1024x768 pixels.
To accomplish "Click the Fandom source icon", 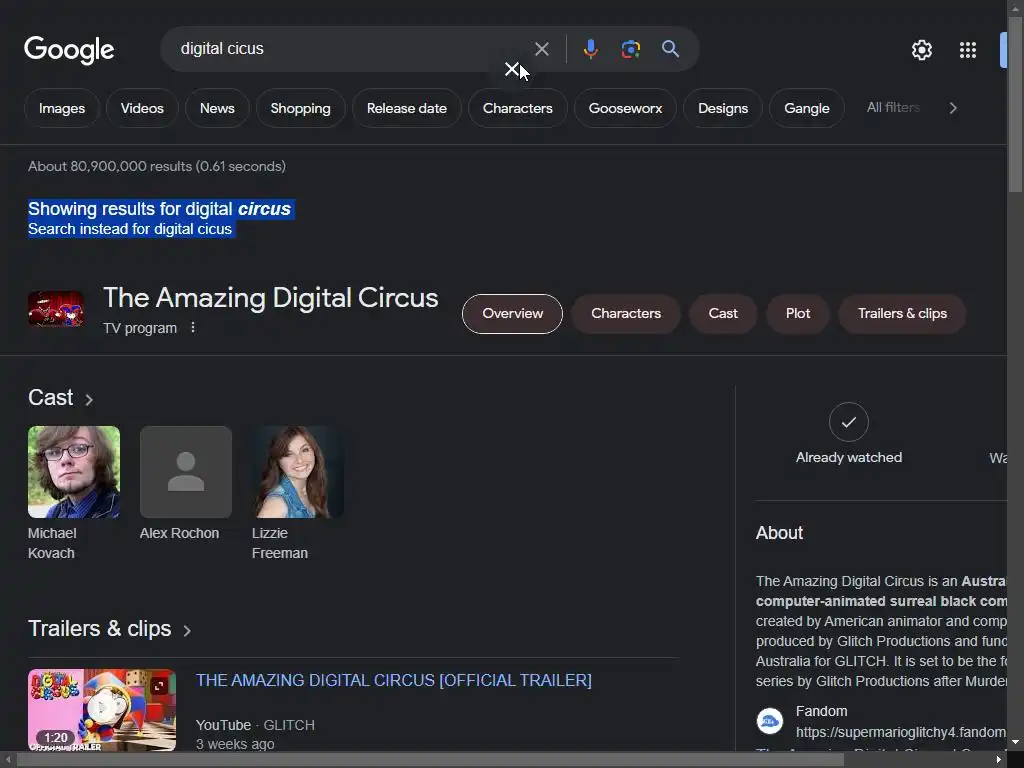I will click(769, 721).
